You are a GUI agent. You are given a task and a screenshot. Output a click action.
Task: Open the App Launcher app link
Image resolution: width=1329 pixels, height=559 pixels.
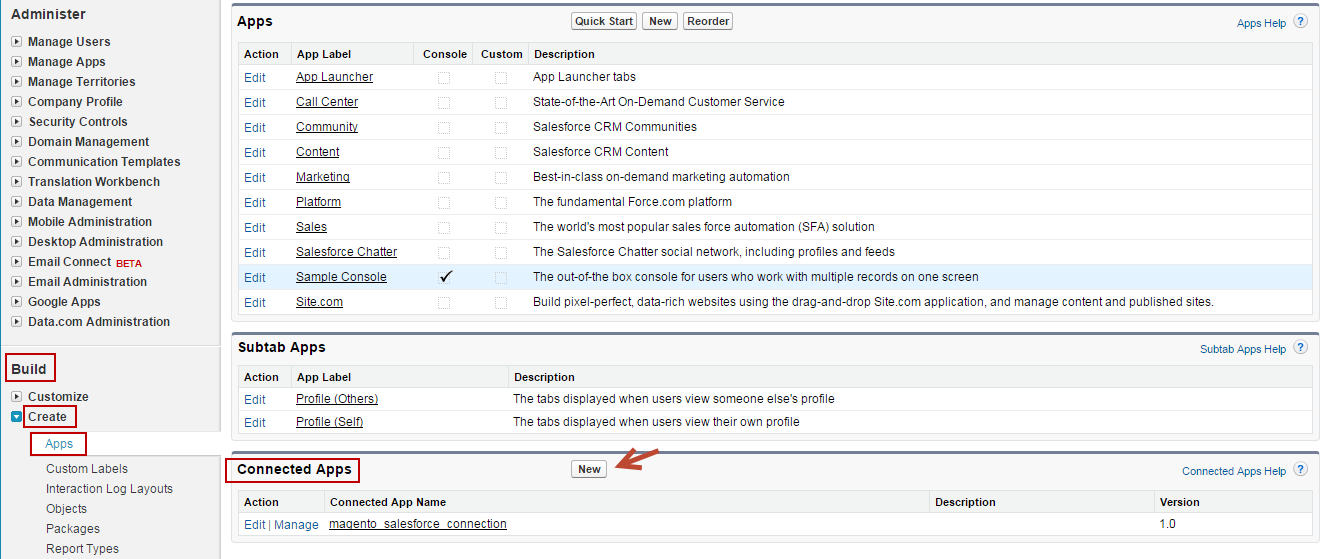tap(334, 77)
